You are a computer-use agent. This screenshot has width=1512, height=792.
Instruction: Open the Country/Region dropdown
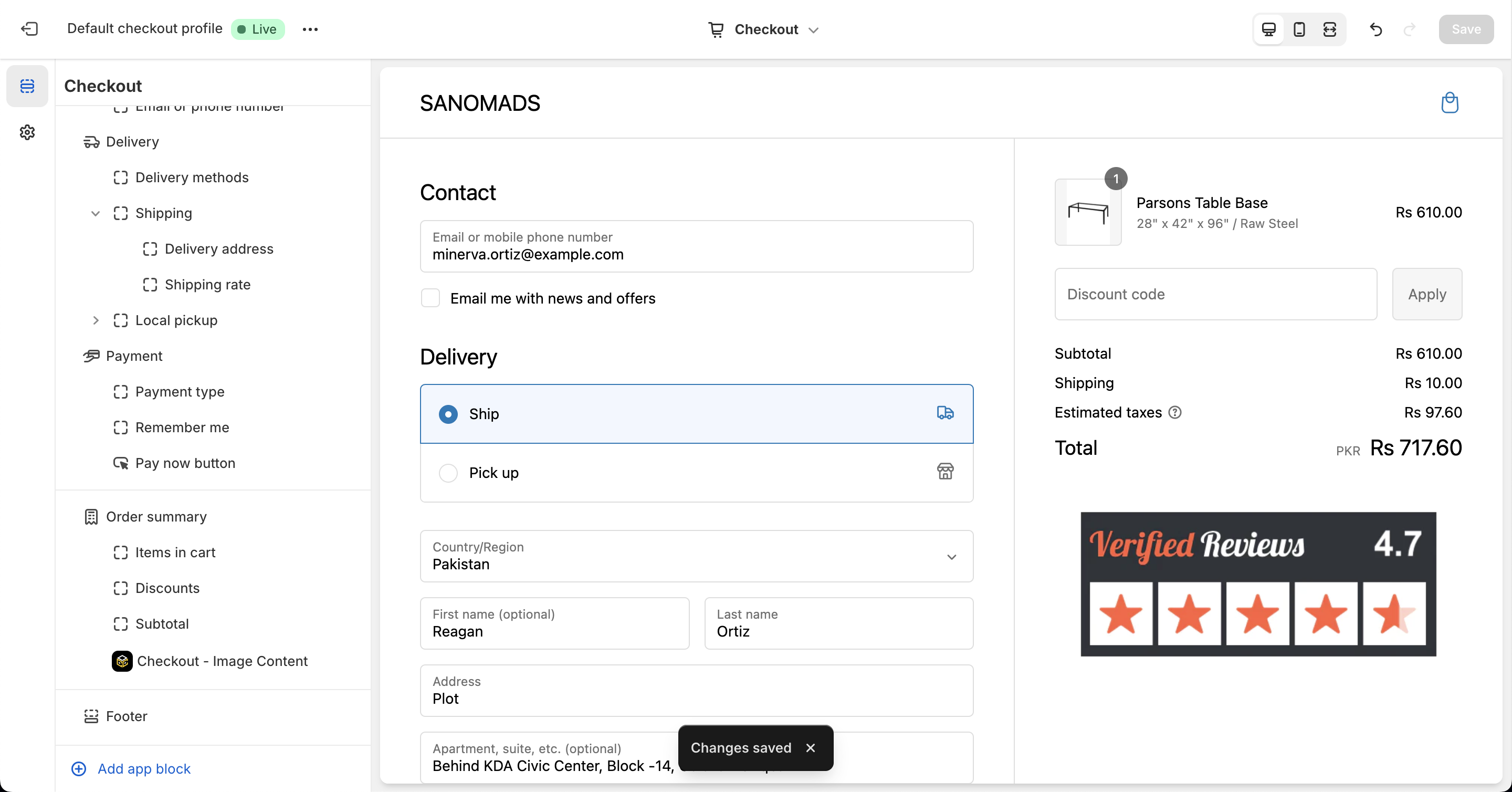coord(697,557)
